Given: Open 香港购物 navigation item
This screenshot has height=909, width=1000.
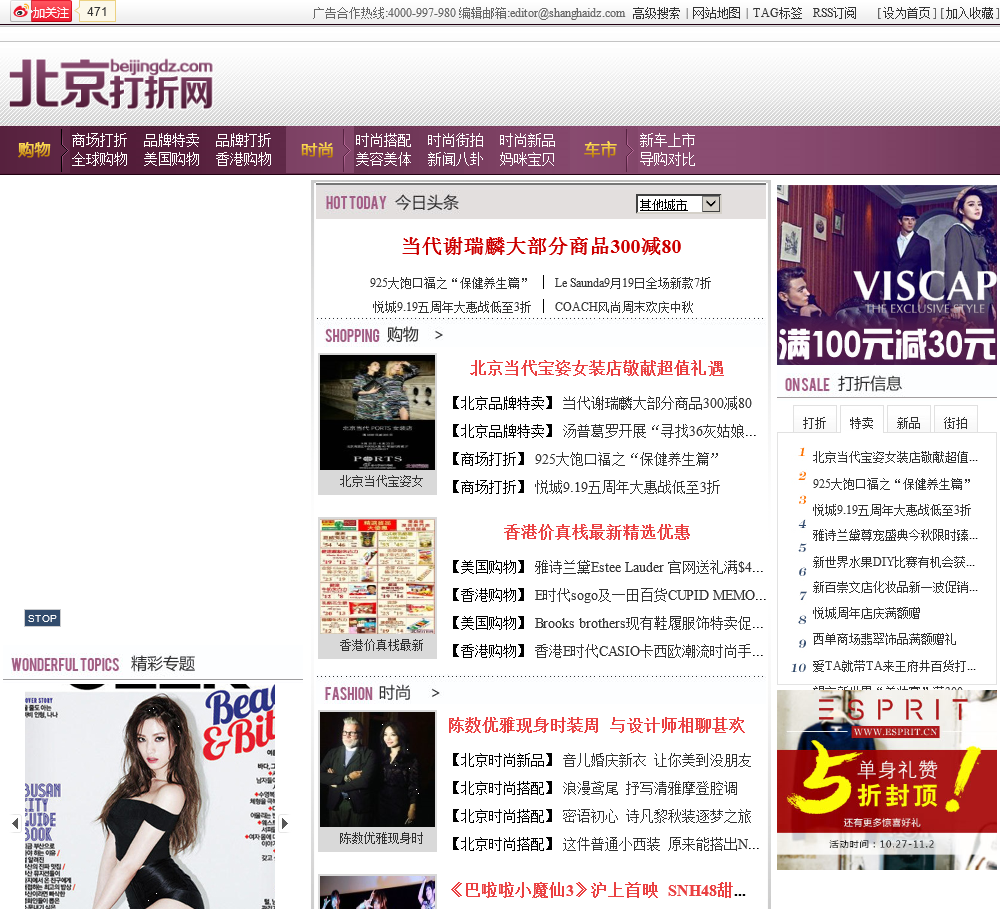Looking at the screenshot, I should pyautogui.click(x=244, y=159).
